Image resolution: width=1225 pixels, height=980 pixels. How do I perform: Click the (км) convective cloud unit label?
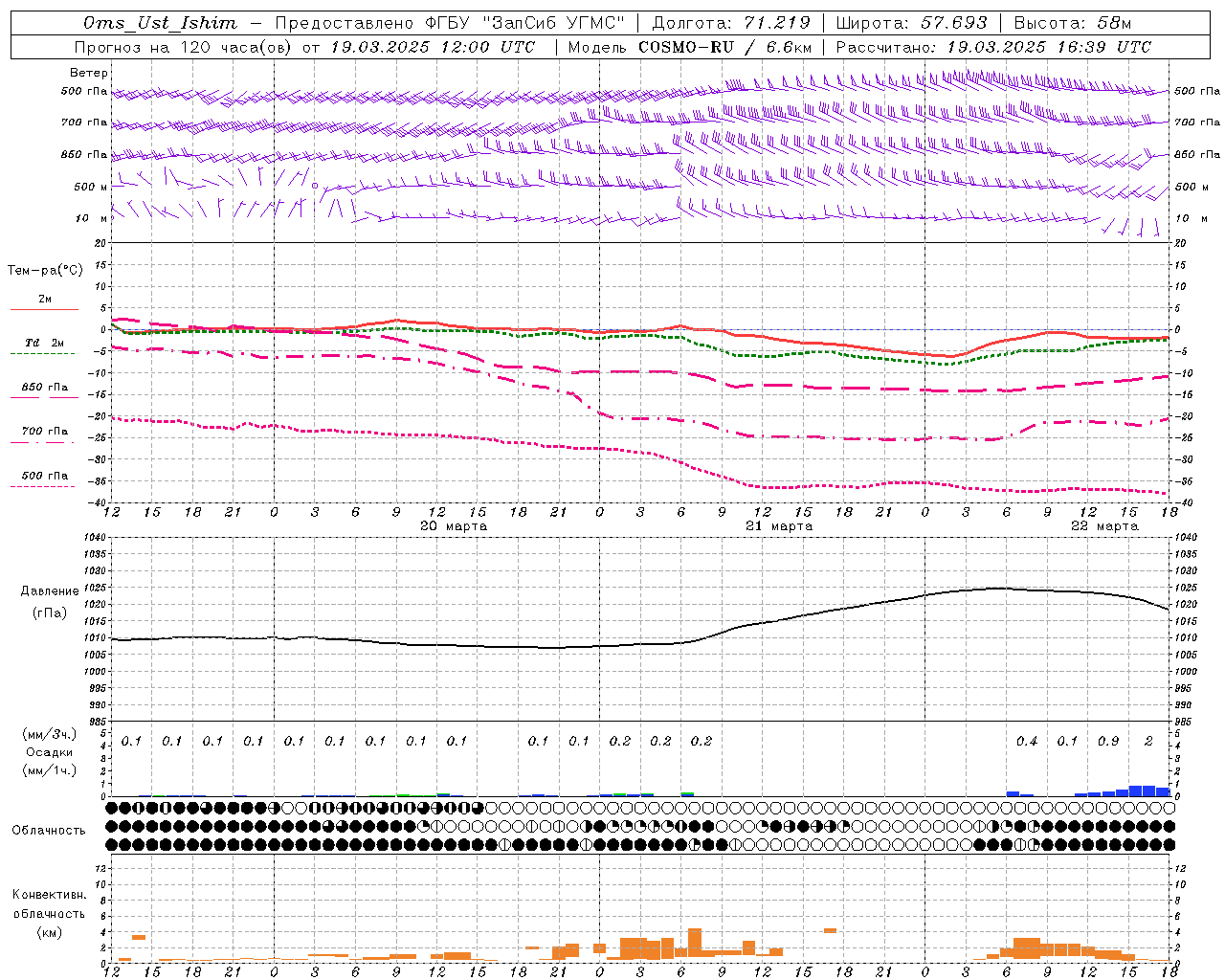(x=50, y=932)
